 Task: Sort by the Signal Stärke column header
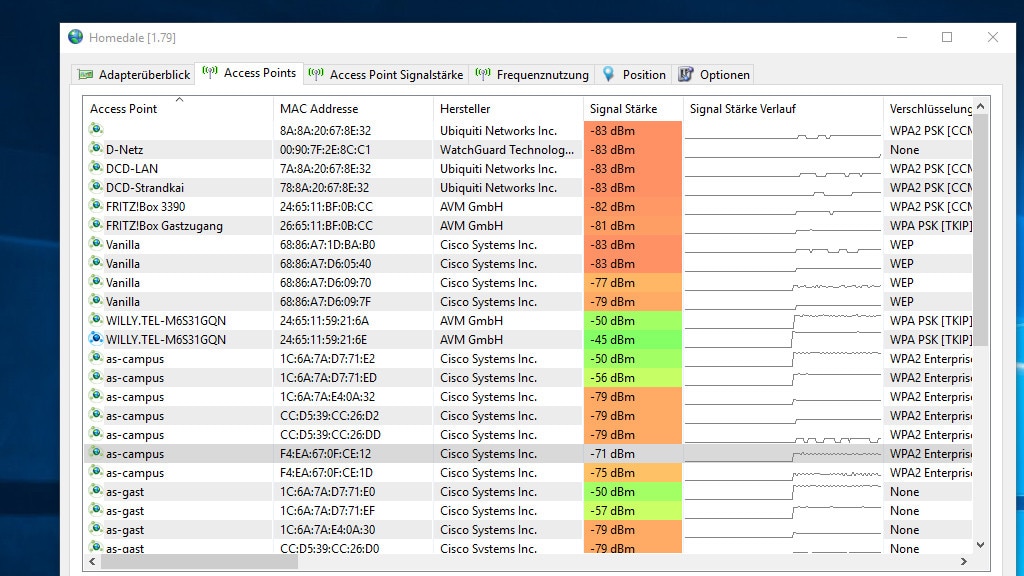632,108
